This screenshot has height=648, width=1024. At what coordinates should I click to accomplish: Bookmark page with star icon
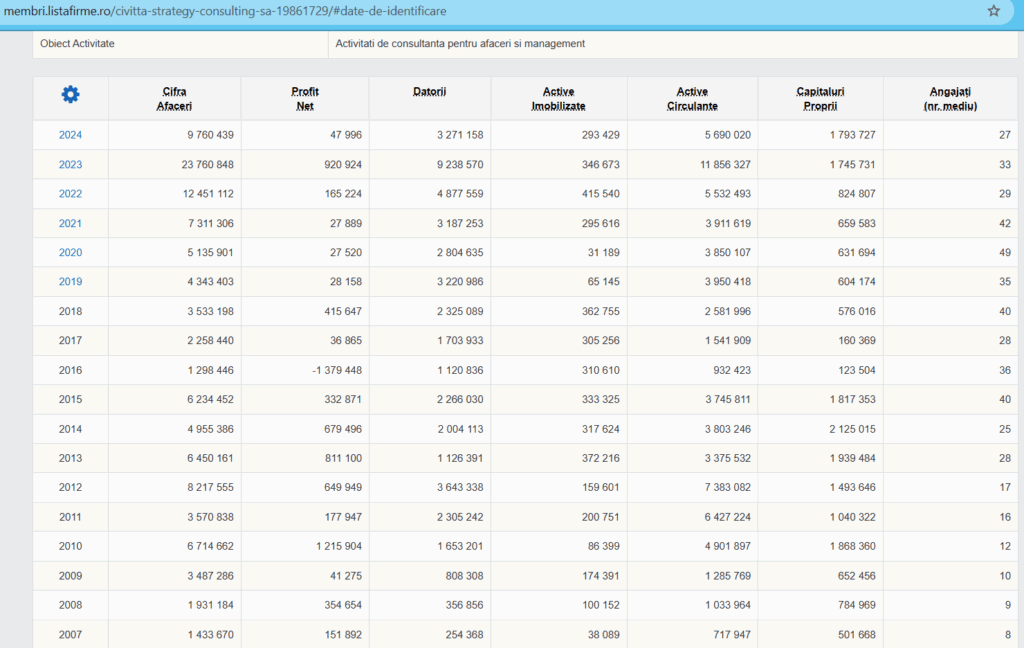pyautogui.click(x=993, y=11)
